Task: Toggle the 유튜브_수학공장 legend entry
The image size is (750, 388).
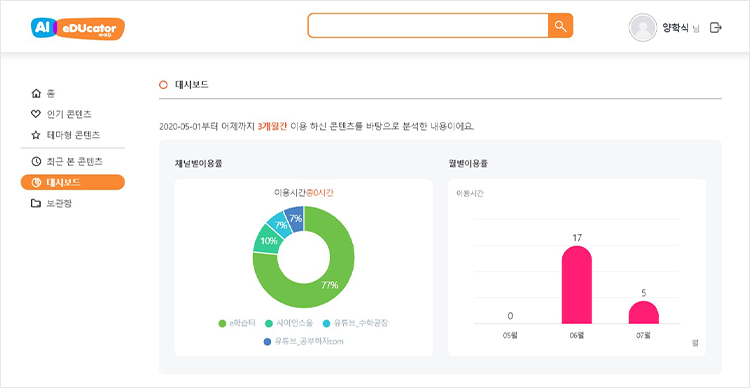Action: (355, 323)
